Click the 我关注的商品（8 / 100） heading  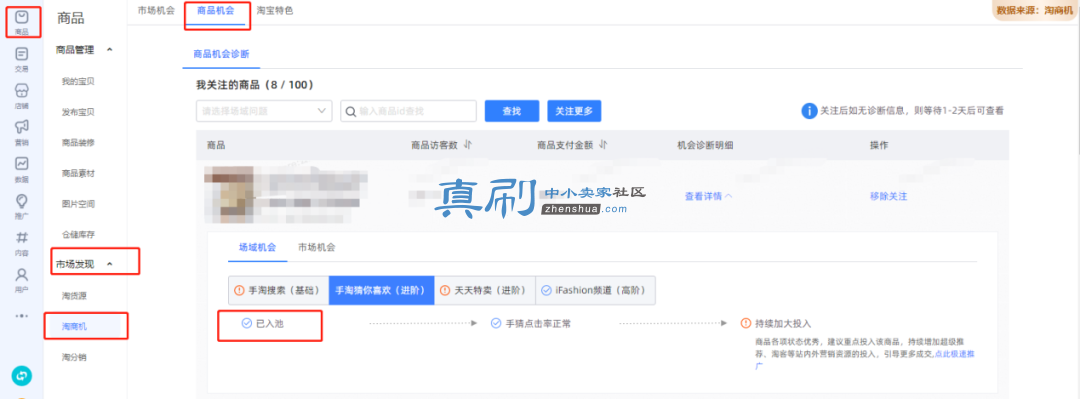click(255, 85)
